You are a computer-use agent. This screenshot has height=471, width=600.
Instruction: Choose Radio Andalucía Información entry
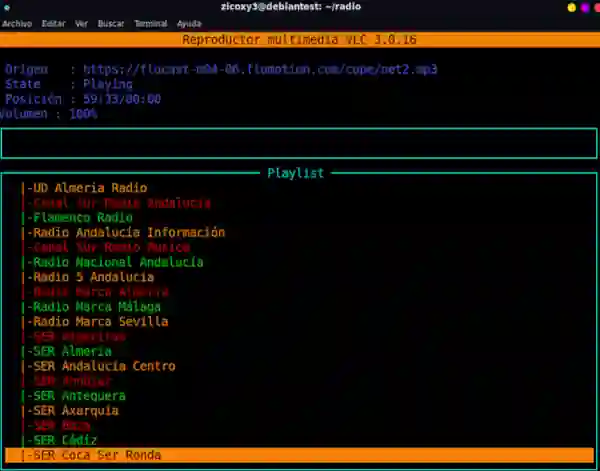[127, 233]
